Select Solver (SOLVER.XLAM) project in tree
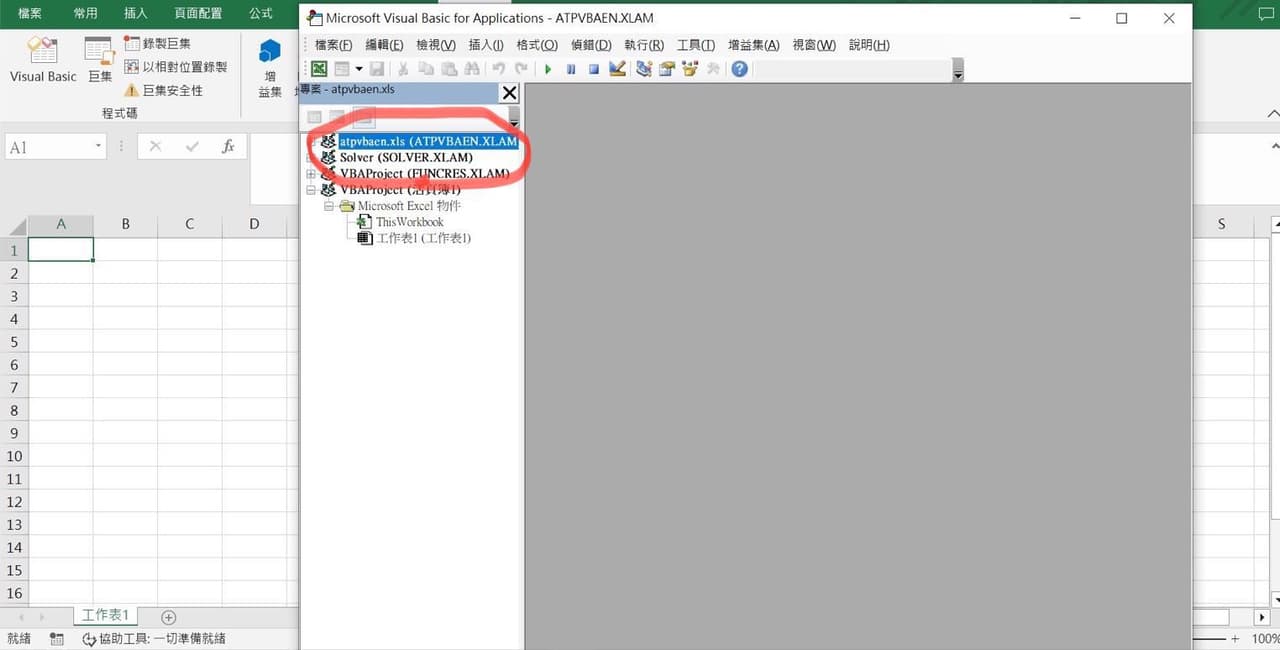1280x650 pixels. click(x=406, y=157)
